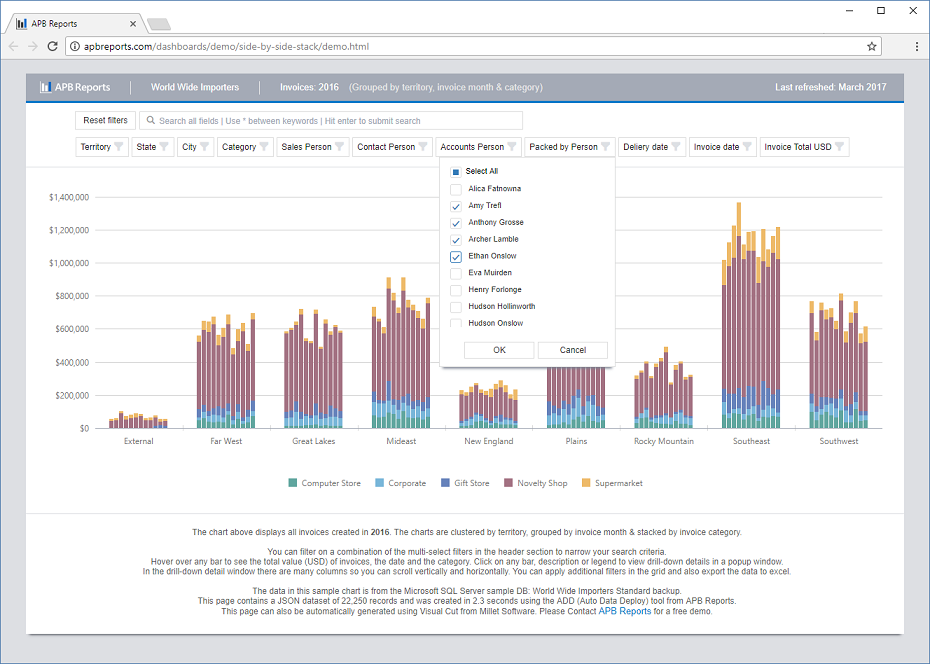Viewport: 930px width, 664px height.
Task: Click the APB Reports tab favicon
Action: pyautogui.click(x=22, y=24)
